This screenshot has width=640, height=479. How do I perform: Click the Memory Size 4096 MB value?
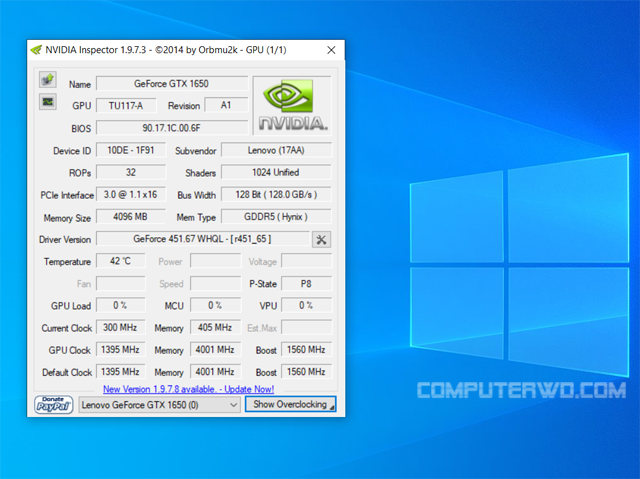coord(131,217)
